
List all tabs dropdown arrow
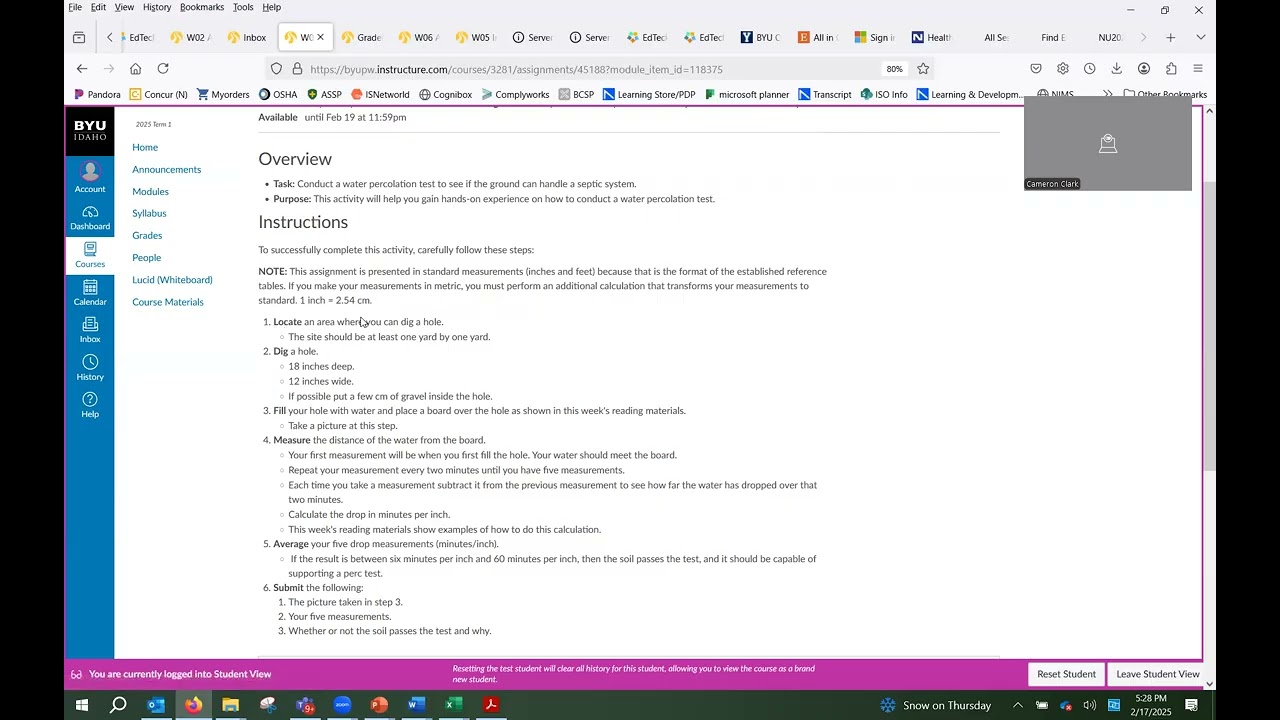point(1201,38)
